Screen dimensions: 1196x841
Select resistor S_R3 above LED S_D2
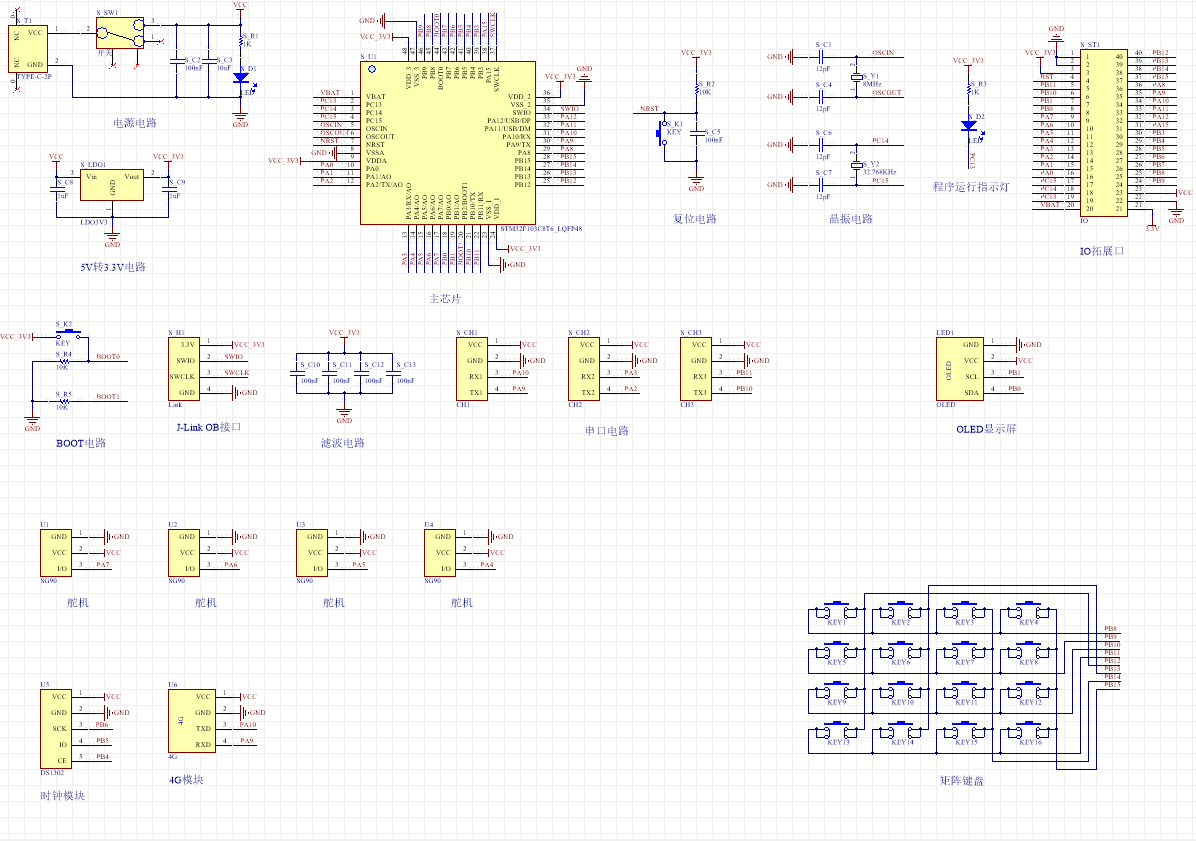[x=969, y=88]
